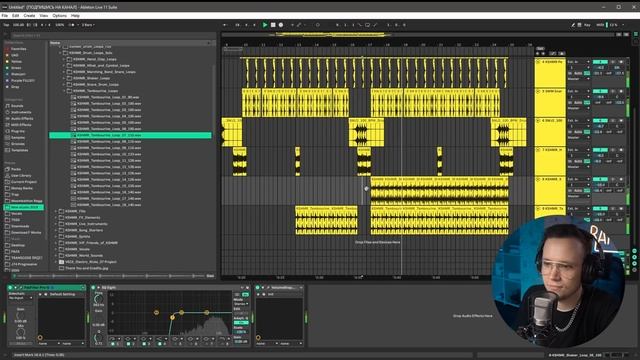Image resolution: width=640 pixels, height=360 pixels.
Task: Click the arrangement Record button
Action: coord(281,25)
